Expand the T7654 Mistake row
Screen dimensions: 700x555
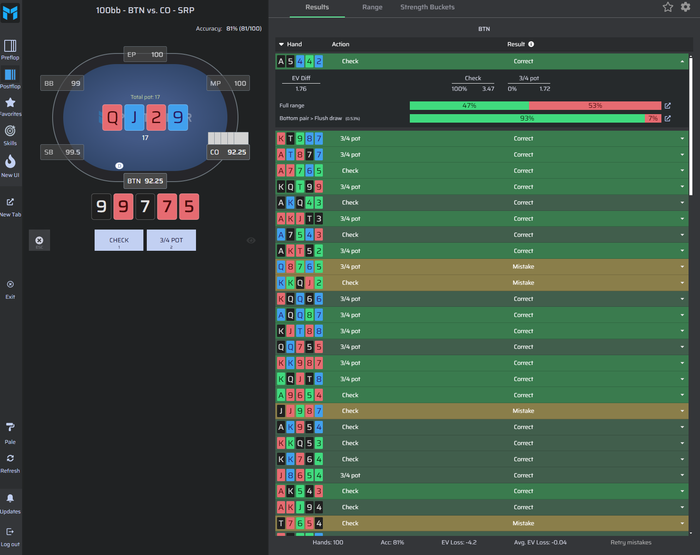coord(482,523)
